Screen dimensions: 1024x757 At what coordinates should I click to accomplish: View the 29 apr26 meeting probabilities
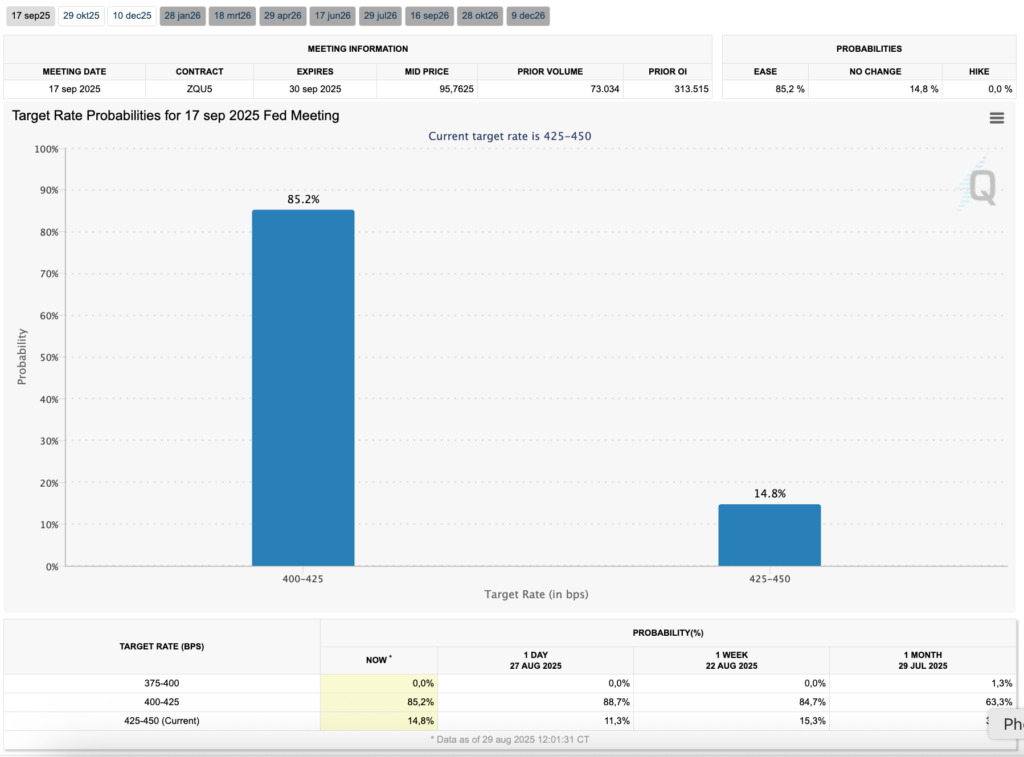(x=282, y=15)
